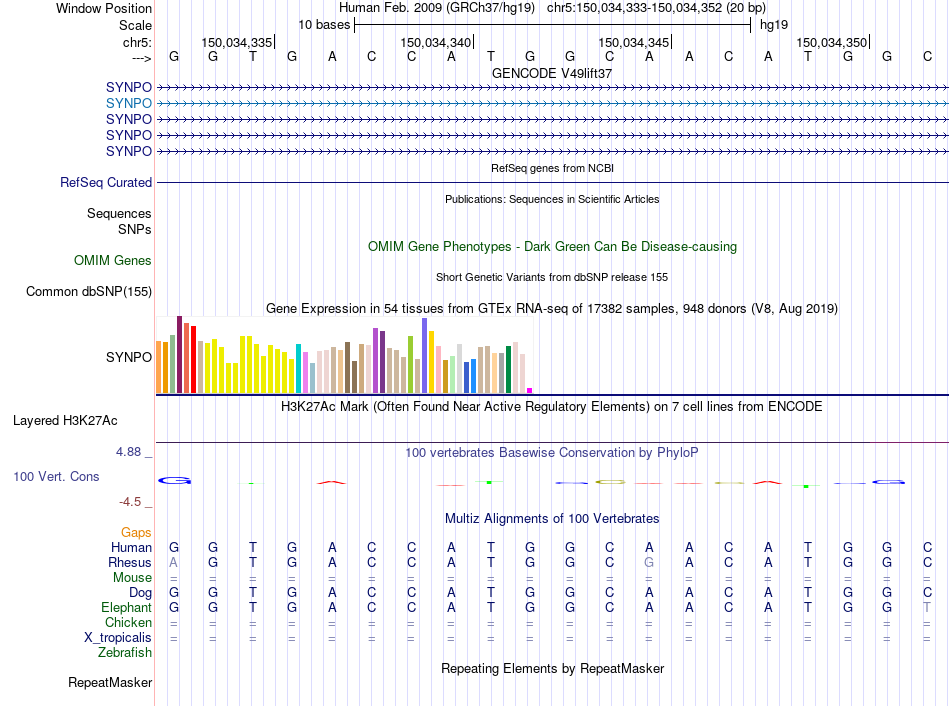The width and height of the screenshot is (950, 706).
Task: Click the Multiz Alignments of 100 Vertebrates title
Action: (552, 518)
